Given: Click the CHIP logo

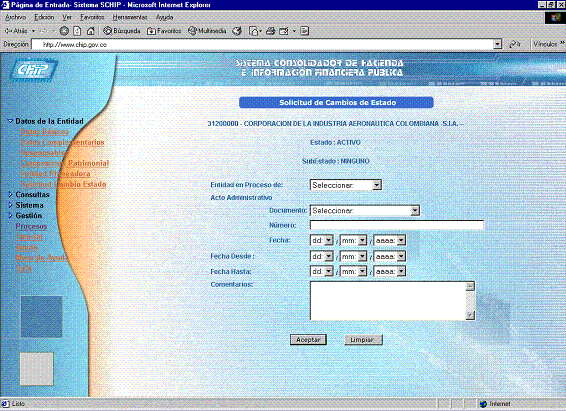Looking at the screenshot, I should pos(34,69).
